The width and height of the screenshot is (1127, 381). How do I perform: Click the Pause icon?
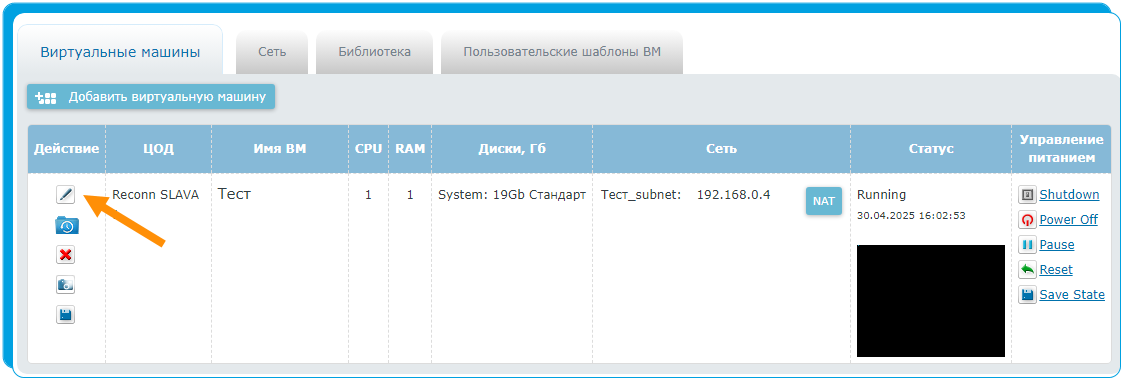click(1027, 245)
